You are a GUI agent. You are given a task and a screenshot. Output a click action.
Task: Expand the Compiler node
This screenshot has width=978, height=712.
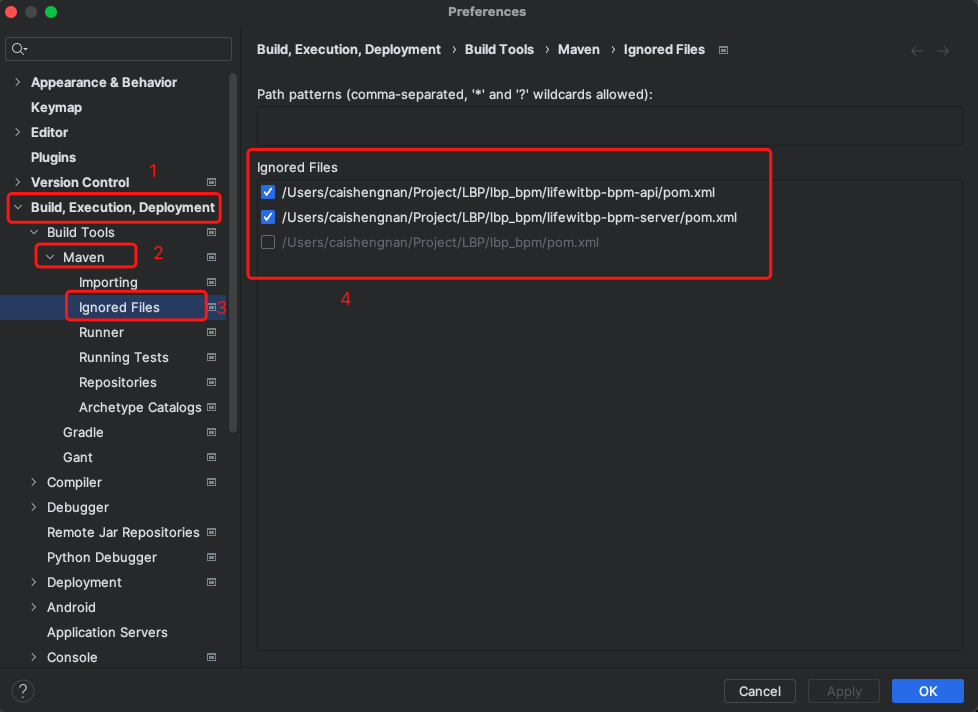tap(34, 482)
